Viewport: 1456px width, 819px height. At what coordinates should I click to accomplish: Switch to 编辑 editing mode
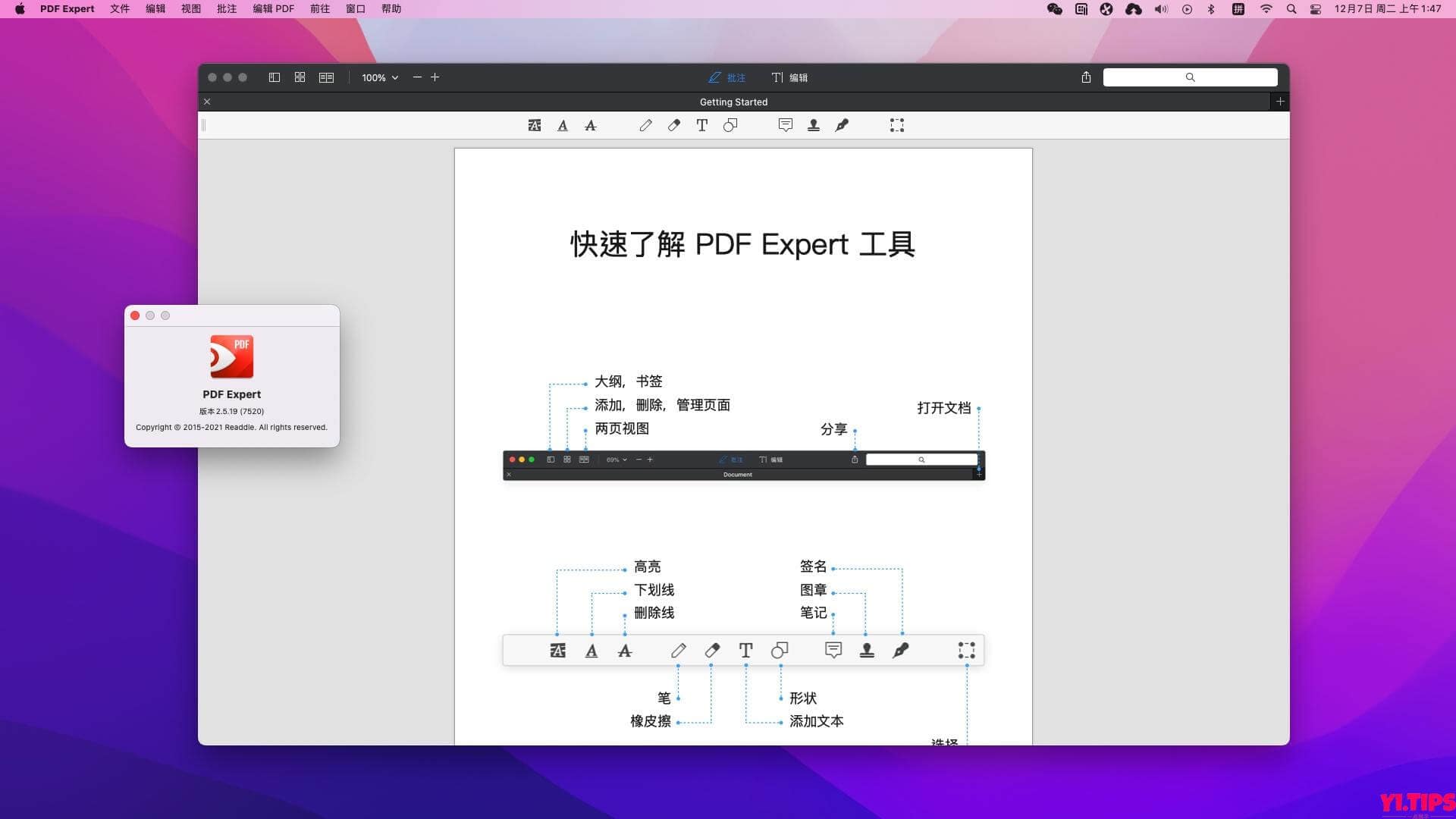tap(791, 77)
